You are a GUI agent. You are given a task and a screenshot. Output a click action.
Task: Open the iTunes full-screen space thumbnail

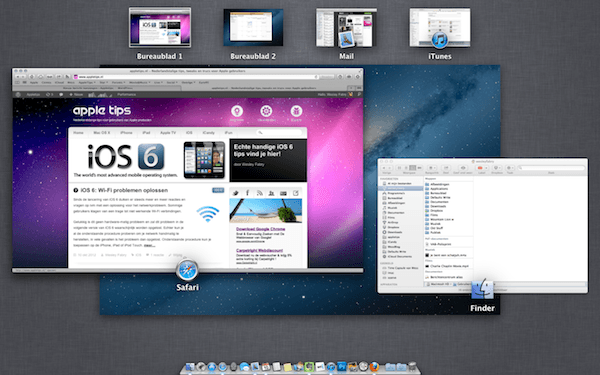(x=440, y=28)
